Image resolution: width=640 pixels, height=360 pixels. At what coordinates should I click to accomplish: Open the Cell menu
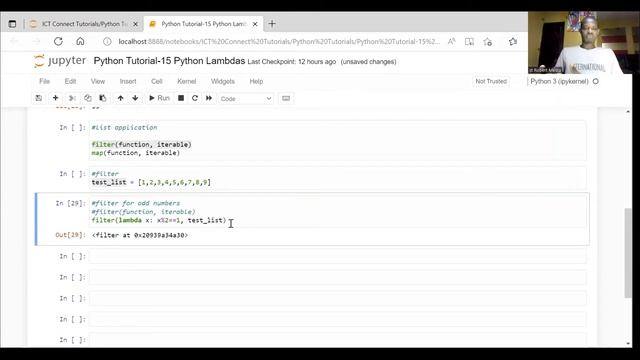(157, 81)
